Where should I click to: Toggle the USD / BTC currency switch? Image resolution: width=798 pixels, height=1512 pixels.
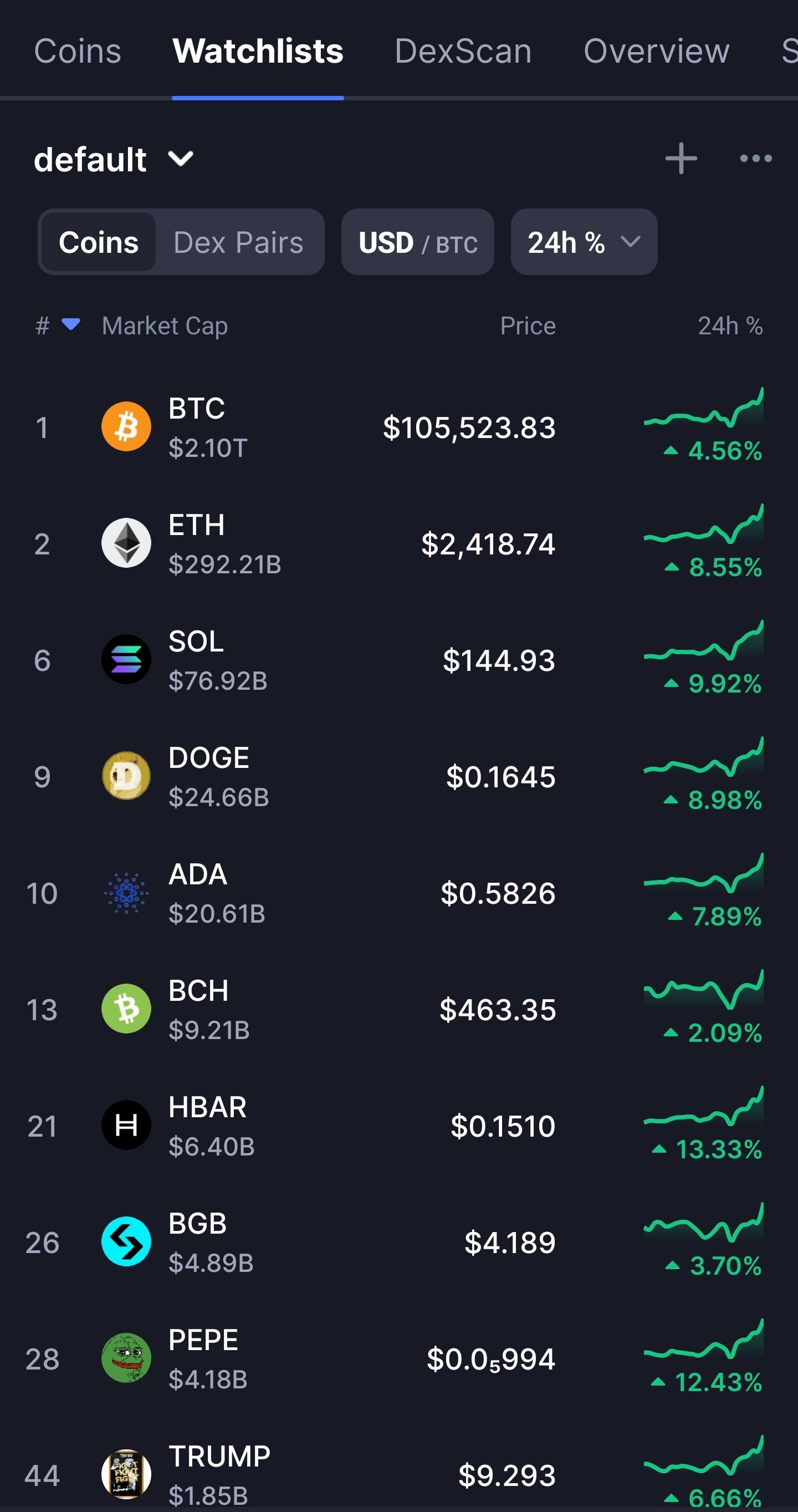pos(418,242)
